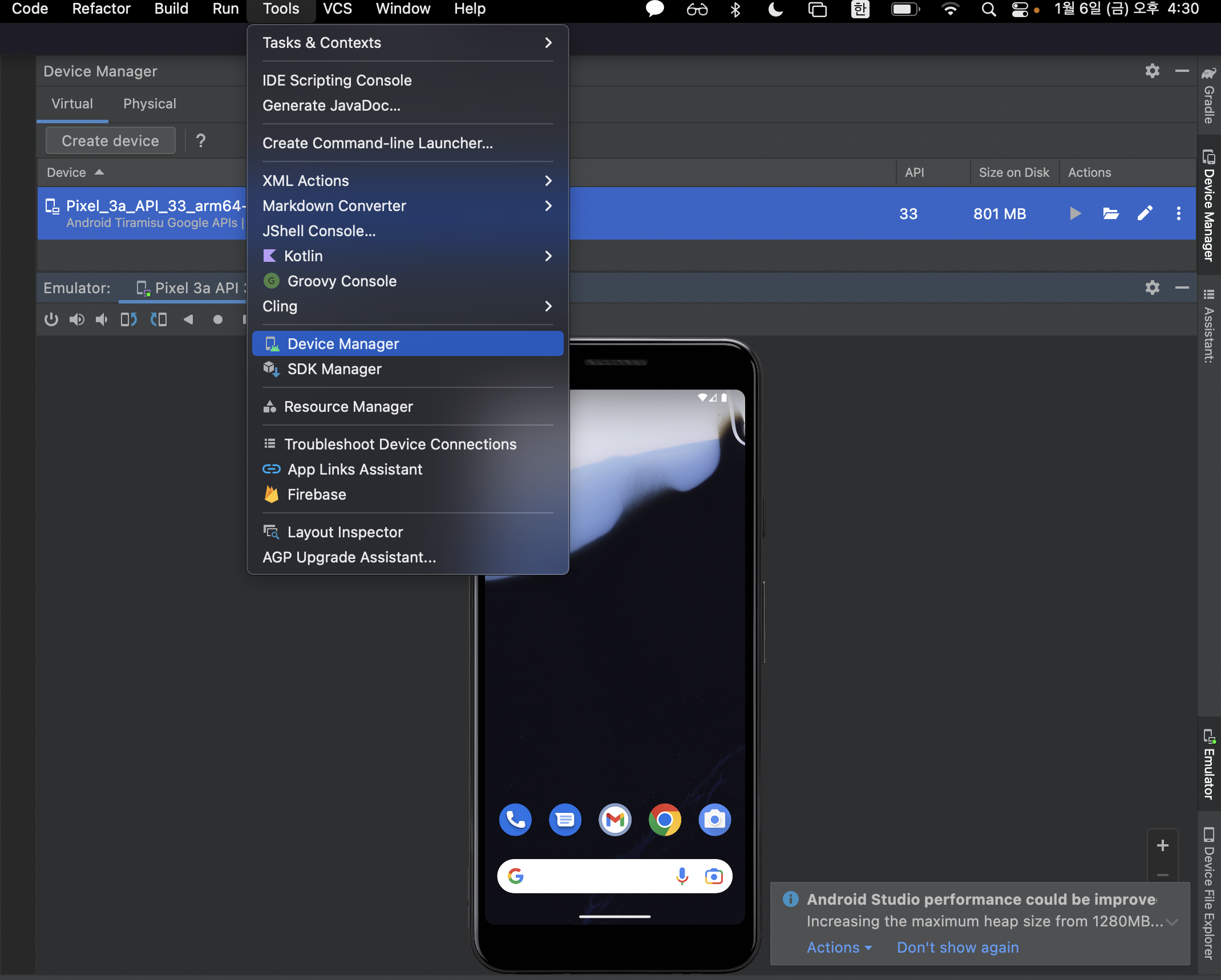
Task: Open the AVD folder on disk icon
Action: coord(1110,214)
